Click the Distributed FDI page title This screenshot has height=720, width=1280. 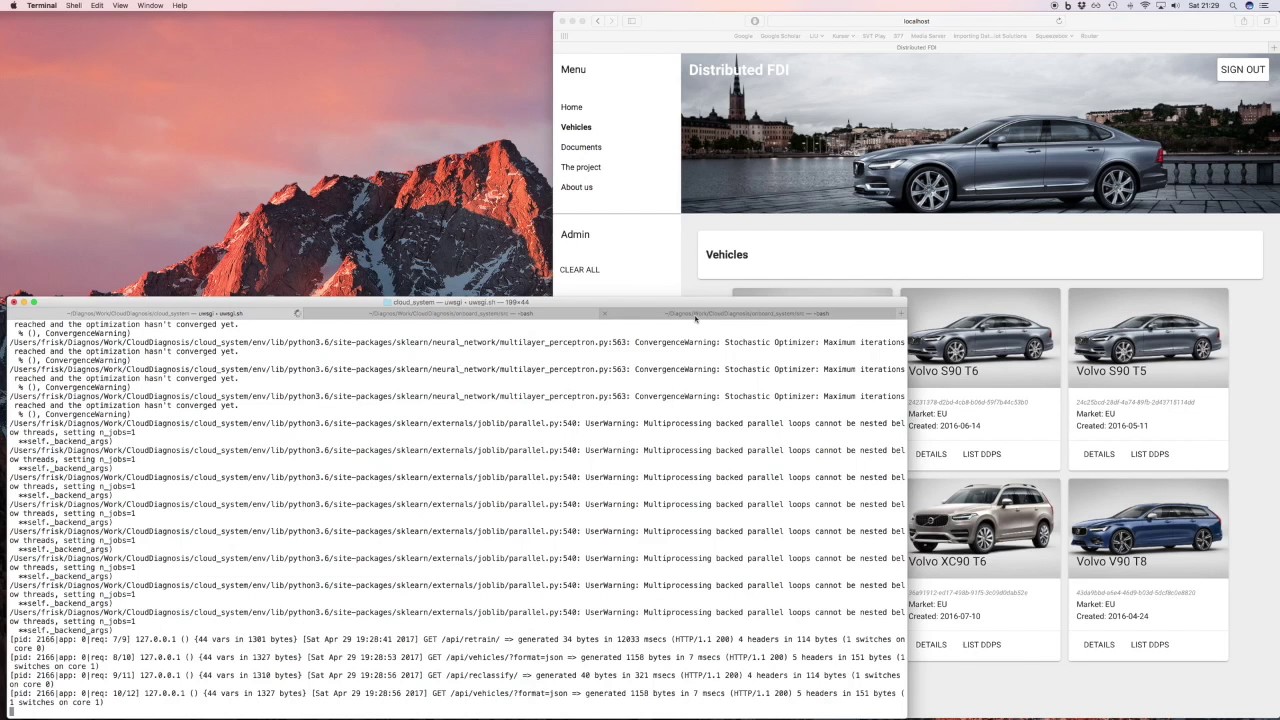pos(739,70)
